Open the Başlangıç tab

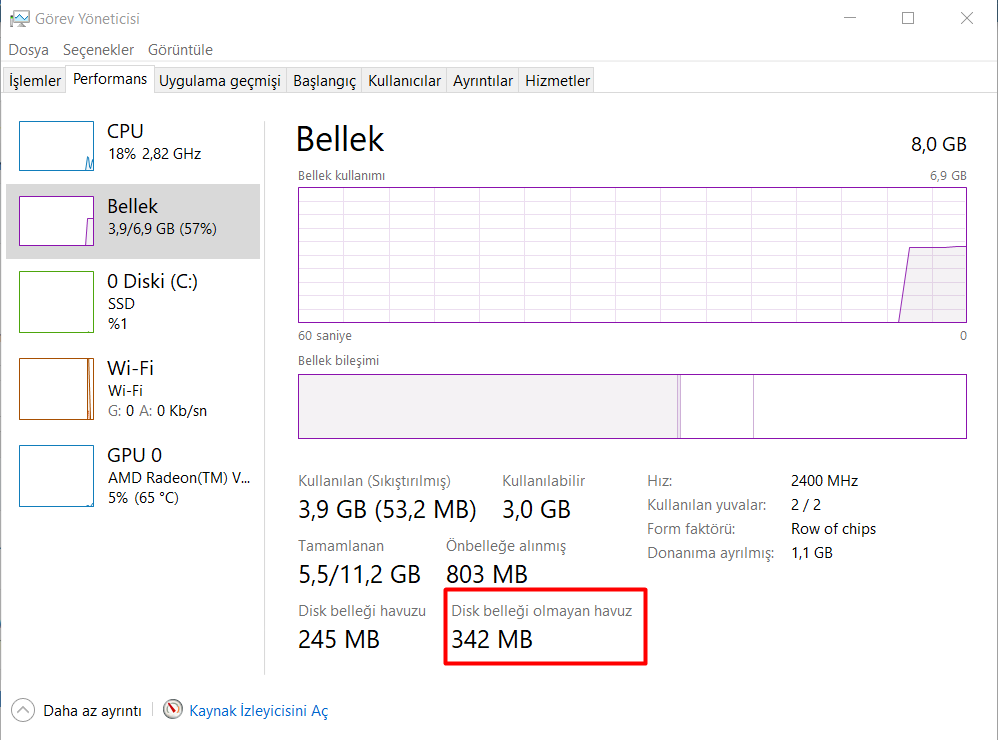[x=324, y=81]
